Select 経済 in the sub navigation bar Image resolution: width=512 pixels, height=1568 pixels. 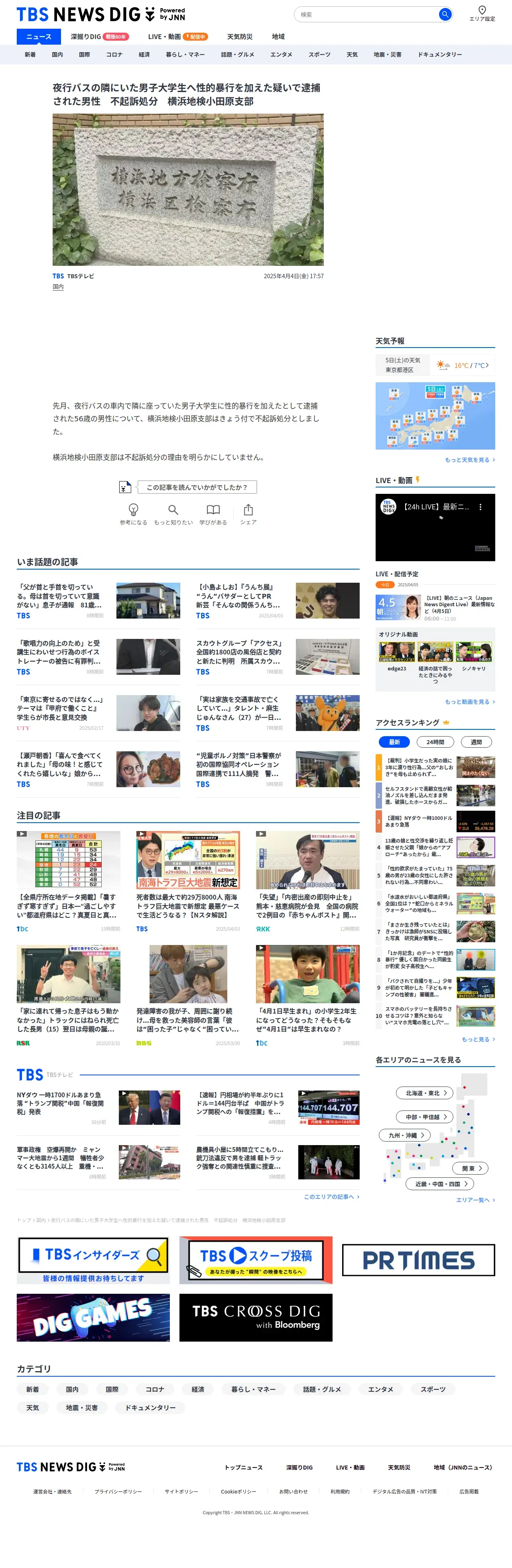tap(144, 55)
